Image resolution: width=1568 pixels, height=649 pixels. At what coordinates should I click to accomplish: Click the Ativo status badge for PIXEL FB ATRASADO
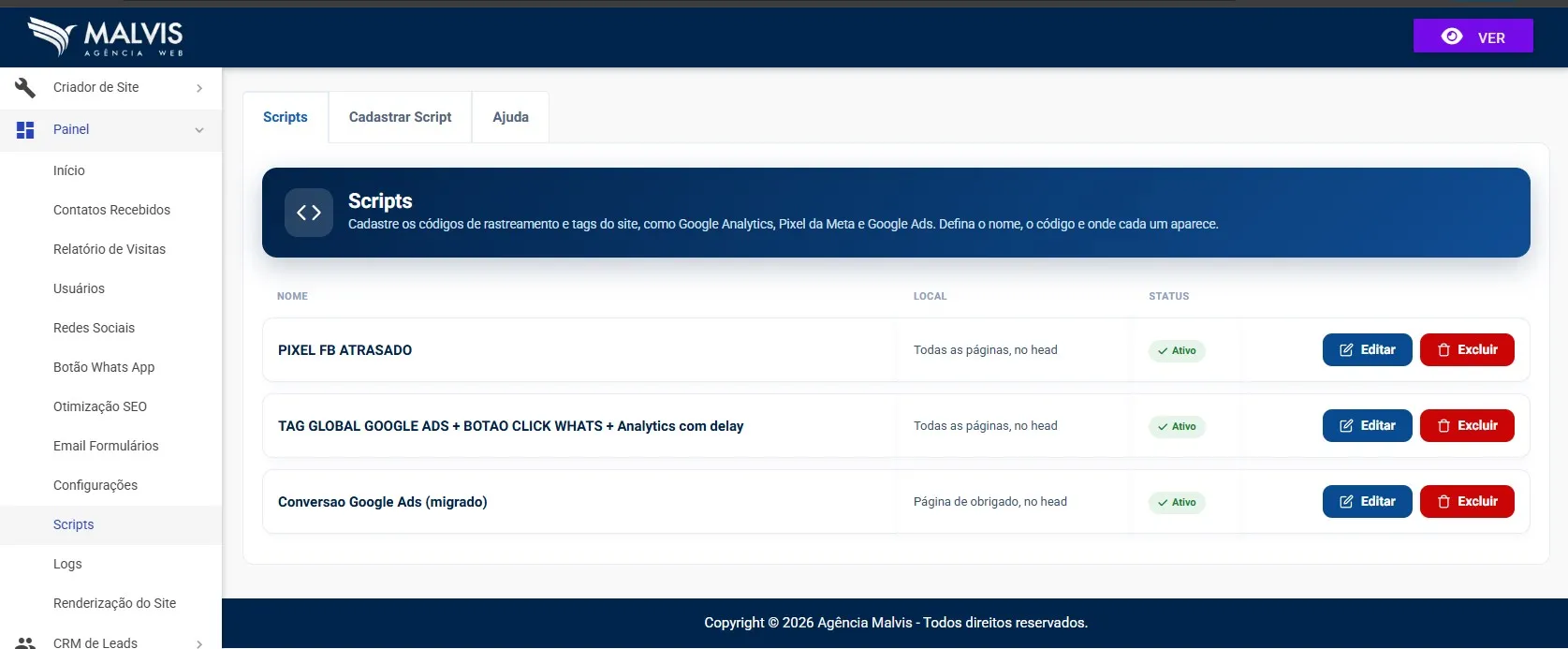point(1177,350)
